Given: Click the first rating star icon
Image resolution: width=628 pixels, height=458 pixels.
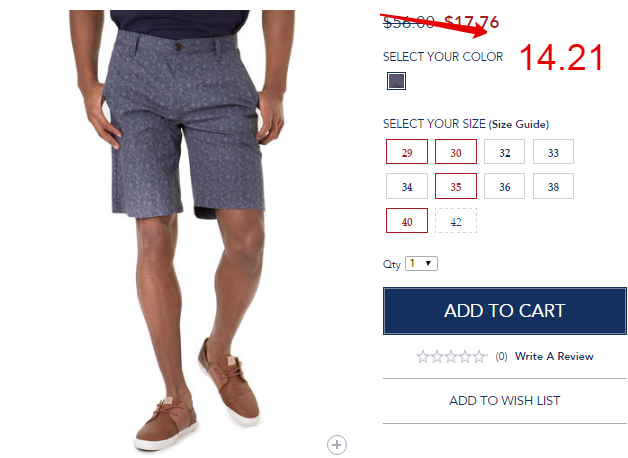Looking at the screenshot, I should coord(423,356).
